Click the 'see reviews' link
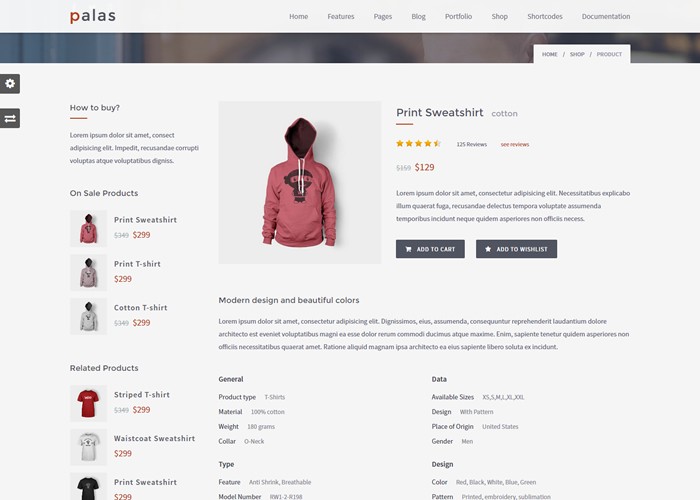This screenshot has width=700, height=500. pos(515,144)
